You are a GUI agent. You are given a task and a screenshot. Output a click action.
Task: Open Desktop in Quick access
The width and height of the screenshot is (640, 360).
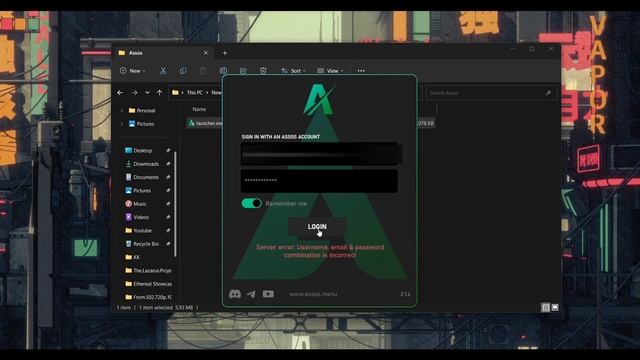coord(139,151)
